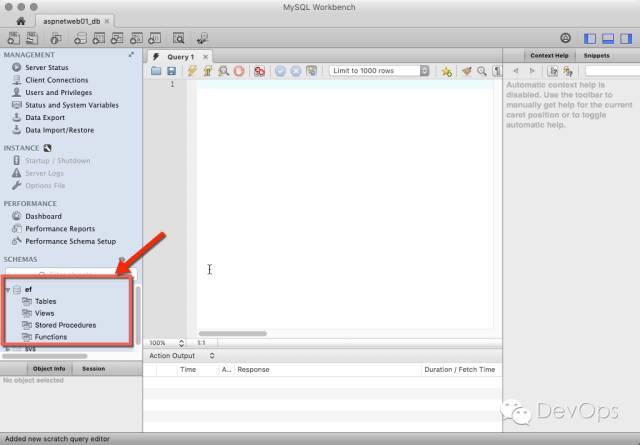Toggle continue-on-error execution icon
Screen dimensions: 640x445
260,71
